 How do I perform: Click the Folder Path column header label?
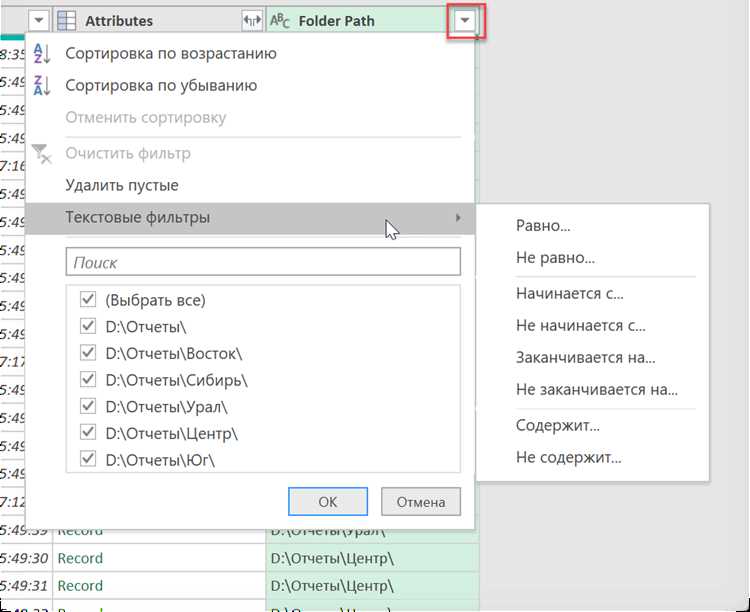pos(336,21)
